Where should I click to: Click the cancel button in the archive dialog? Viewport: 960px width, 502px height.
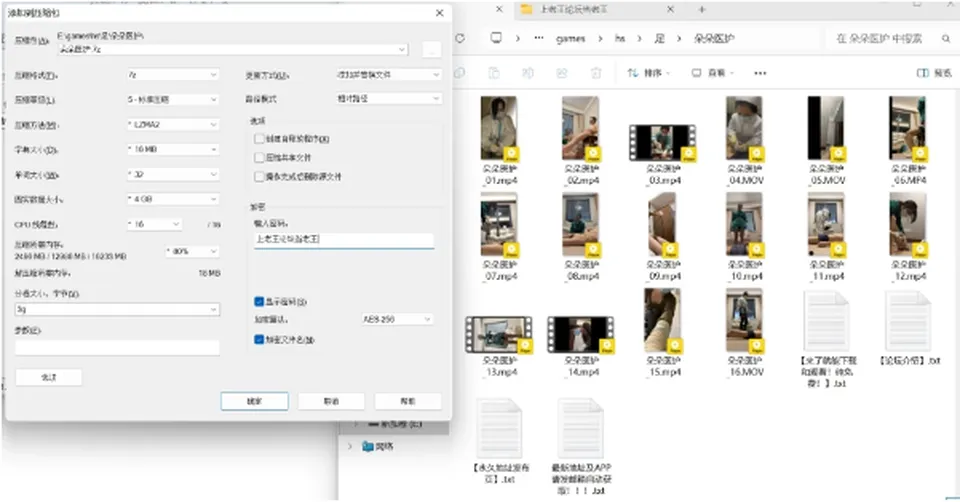331,401
